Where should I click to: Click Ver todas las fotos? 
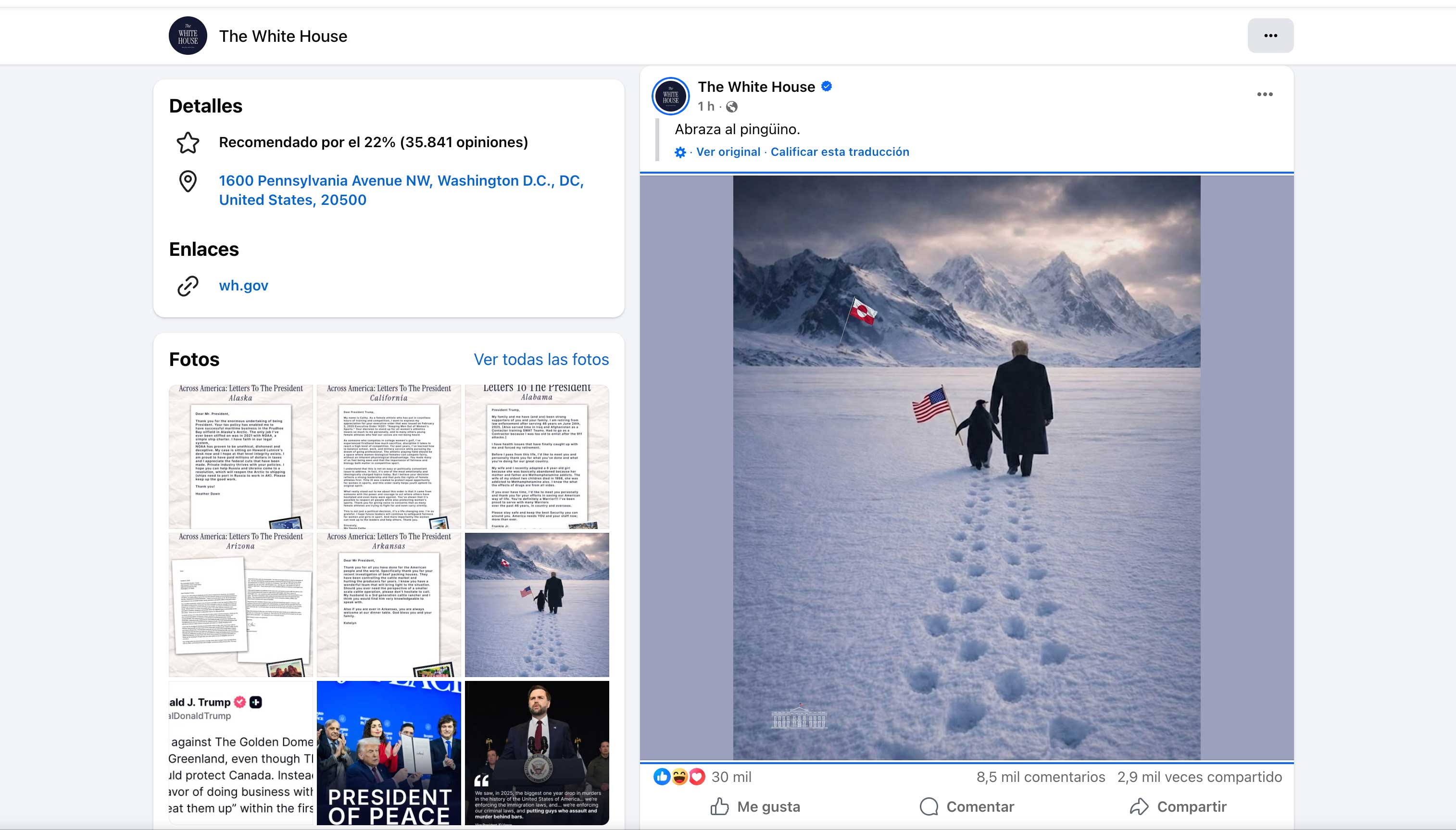click(x=541, y=359)
